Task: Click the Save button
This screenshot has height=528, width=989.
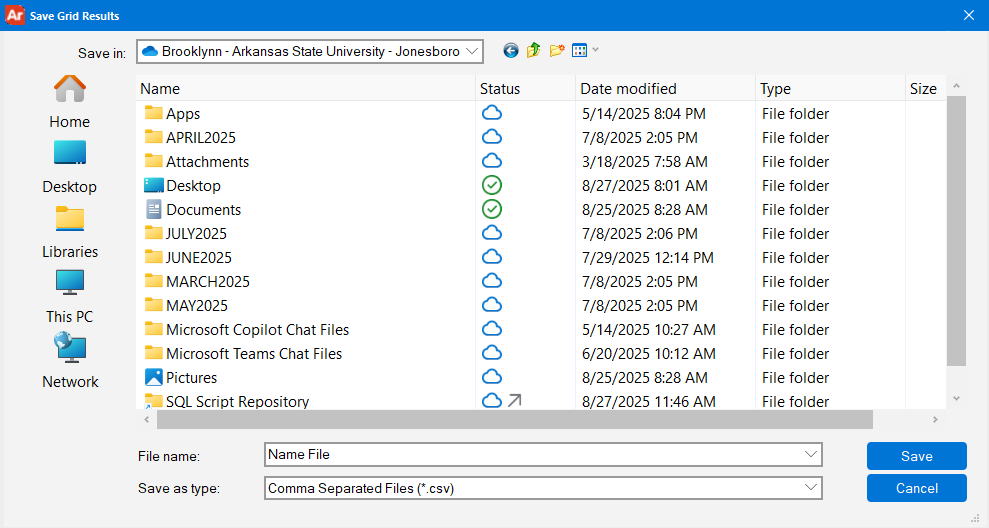Action: click(x=916, y=456)
